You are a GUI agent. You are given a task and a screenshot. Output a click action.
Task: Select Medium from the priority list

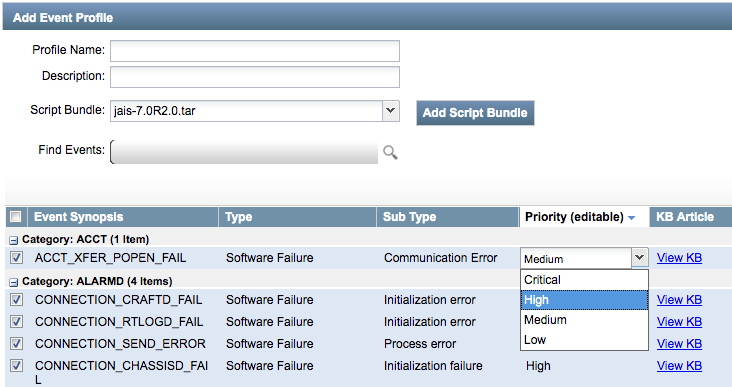(584, 320)
